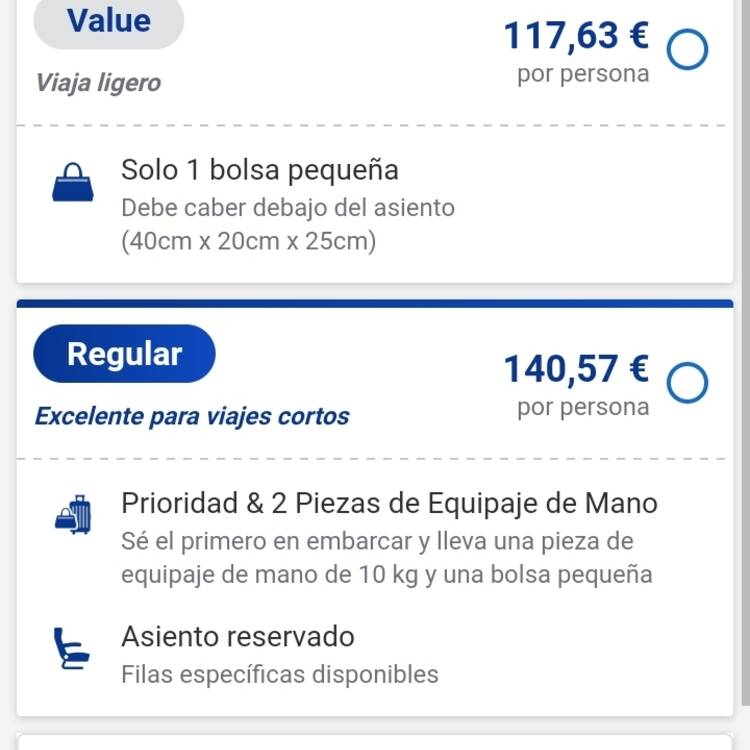This screenshot has height=750, width=750.
Task: Click the vertical scrollbar at right edge
Action: (746, 354)
